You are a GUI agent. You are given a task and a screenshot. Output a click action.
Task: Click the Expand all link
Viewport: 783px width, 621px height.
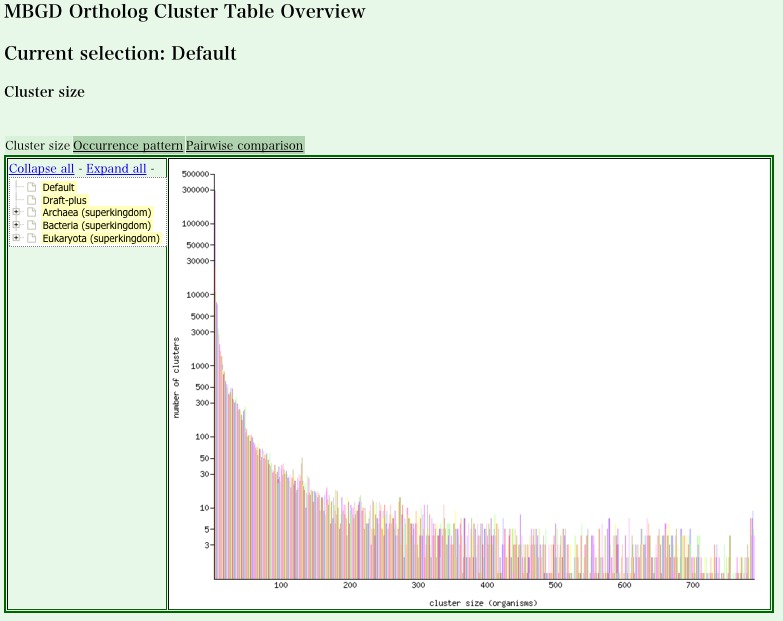coord(116,169)
